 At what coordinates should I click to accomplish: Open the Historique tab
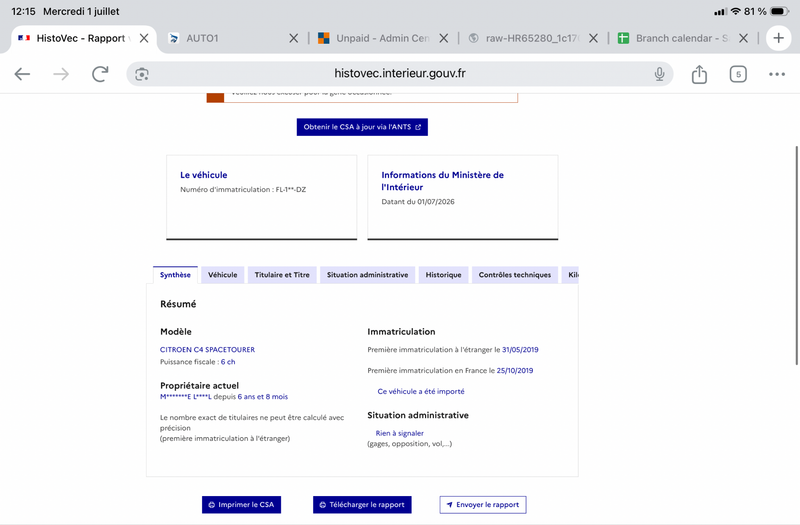pos(443,275)
